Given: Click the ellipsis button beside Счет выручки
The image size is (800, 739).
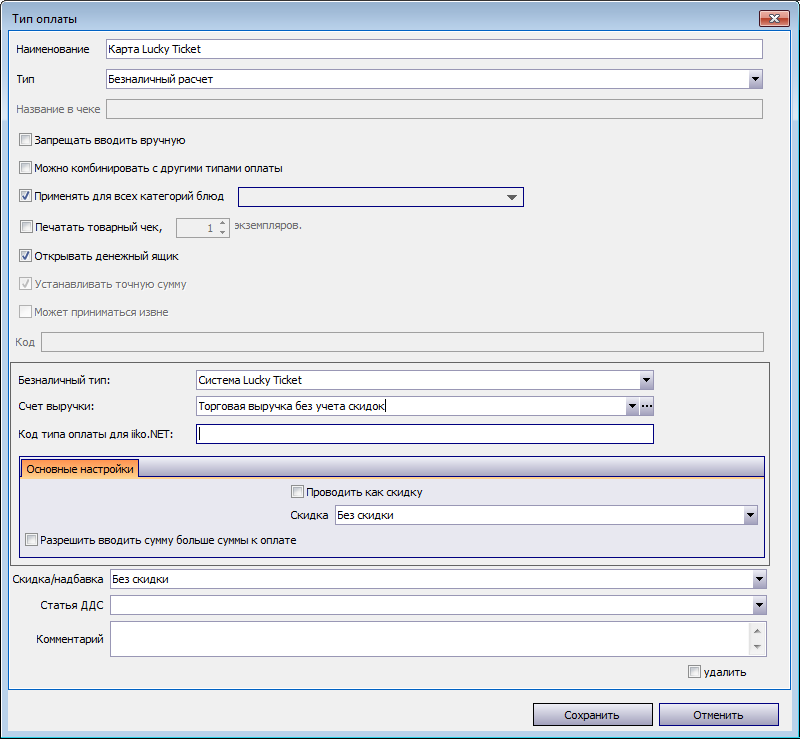Looking at the screenshot, I should [x=647, y=406].
